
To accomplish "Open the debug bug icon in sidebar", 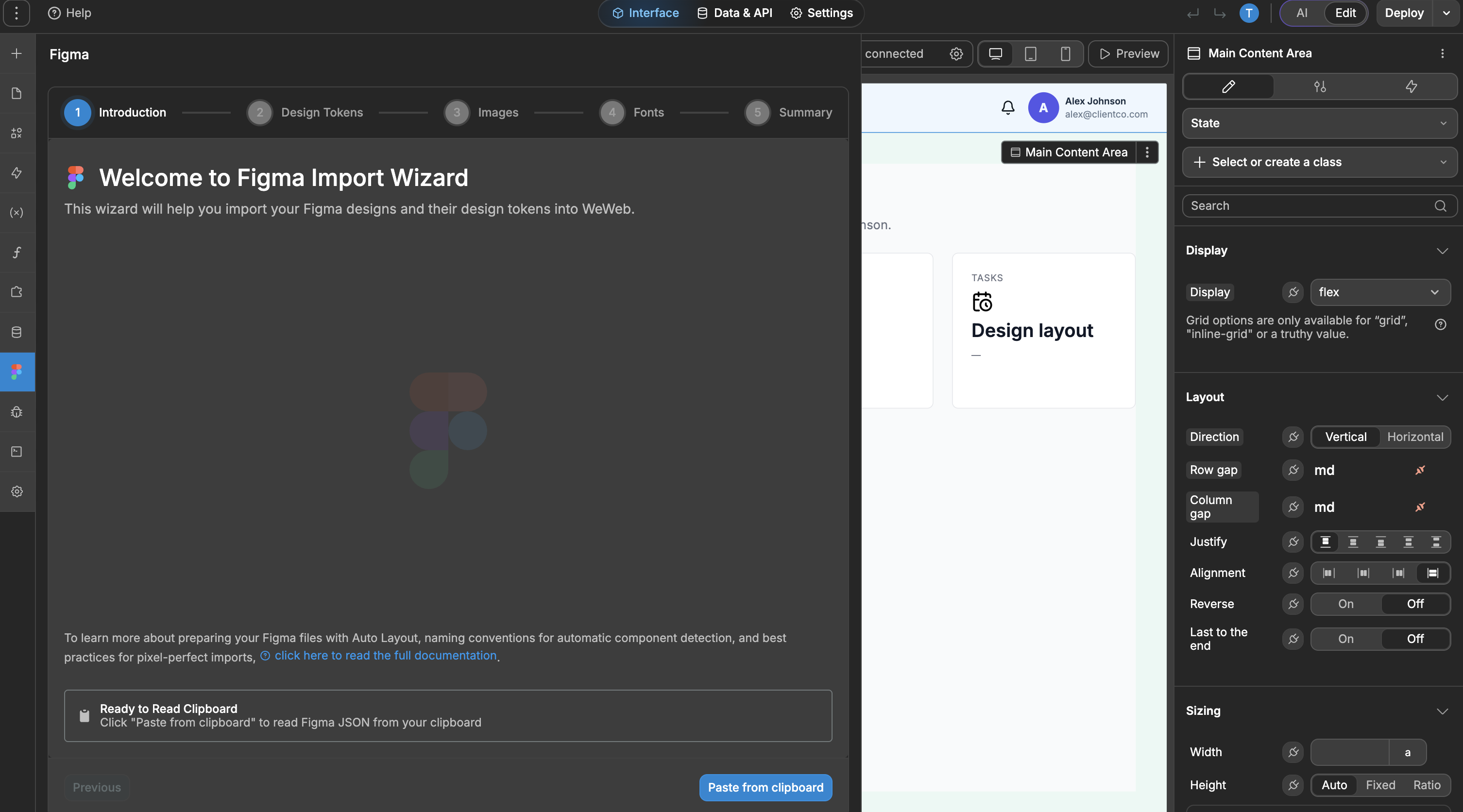I will [x=17, y=412].
